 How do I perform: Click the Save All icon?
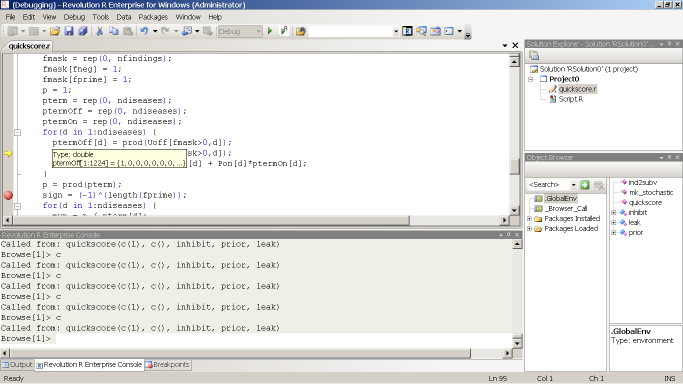83,31
